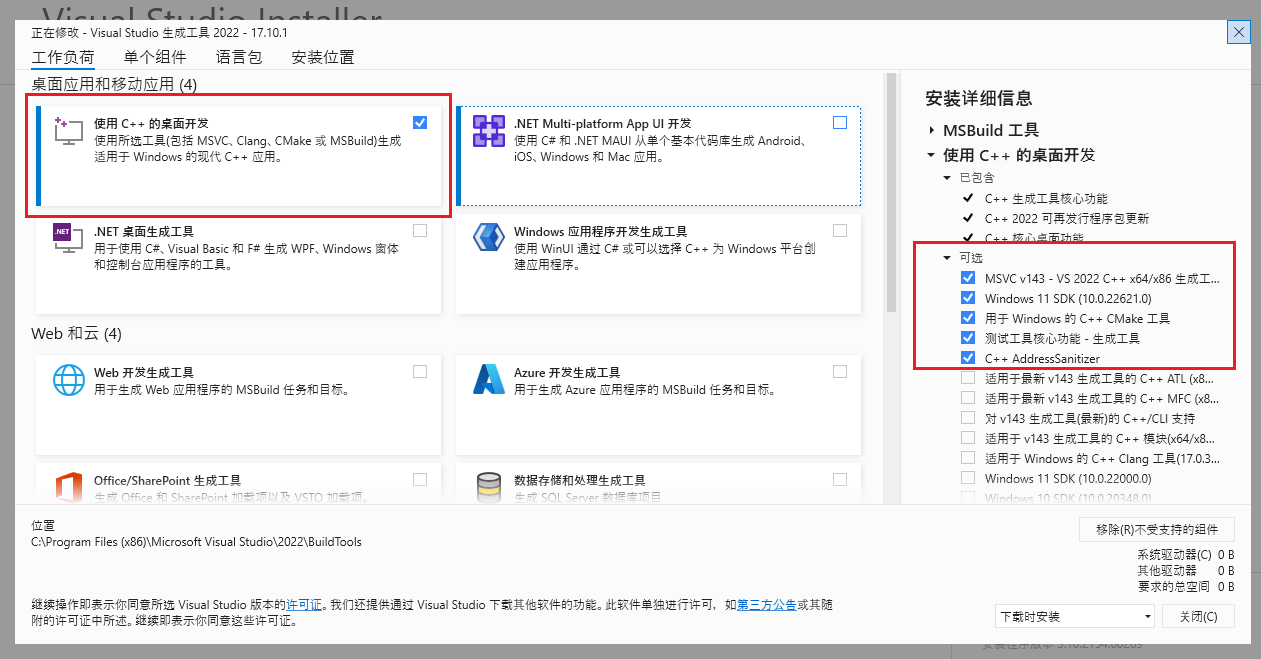Click the 关闭(C) button

1198,616
